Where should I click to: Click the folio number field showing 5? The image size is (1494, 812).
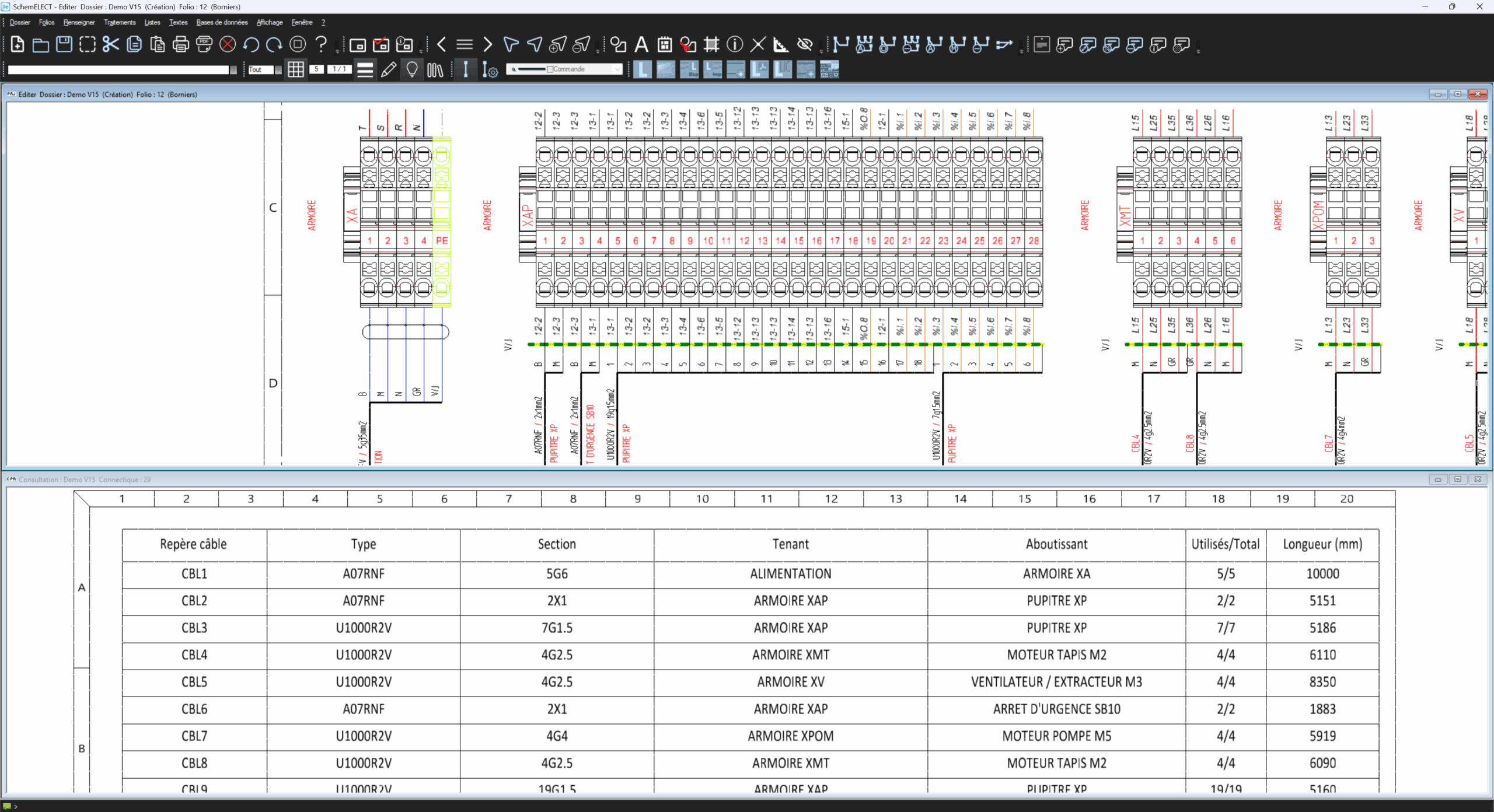[x=316, y=69]
